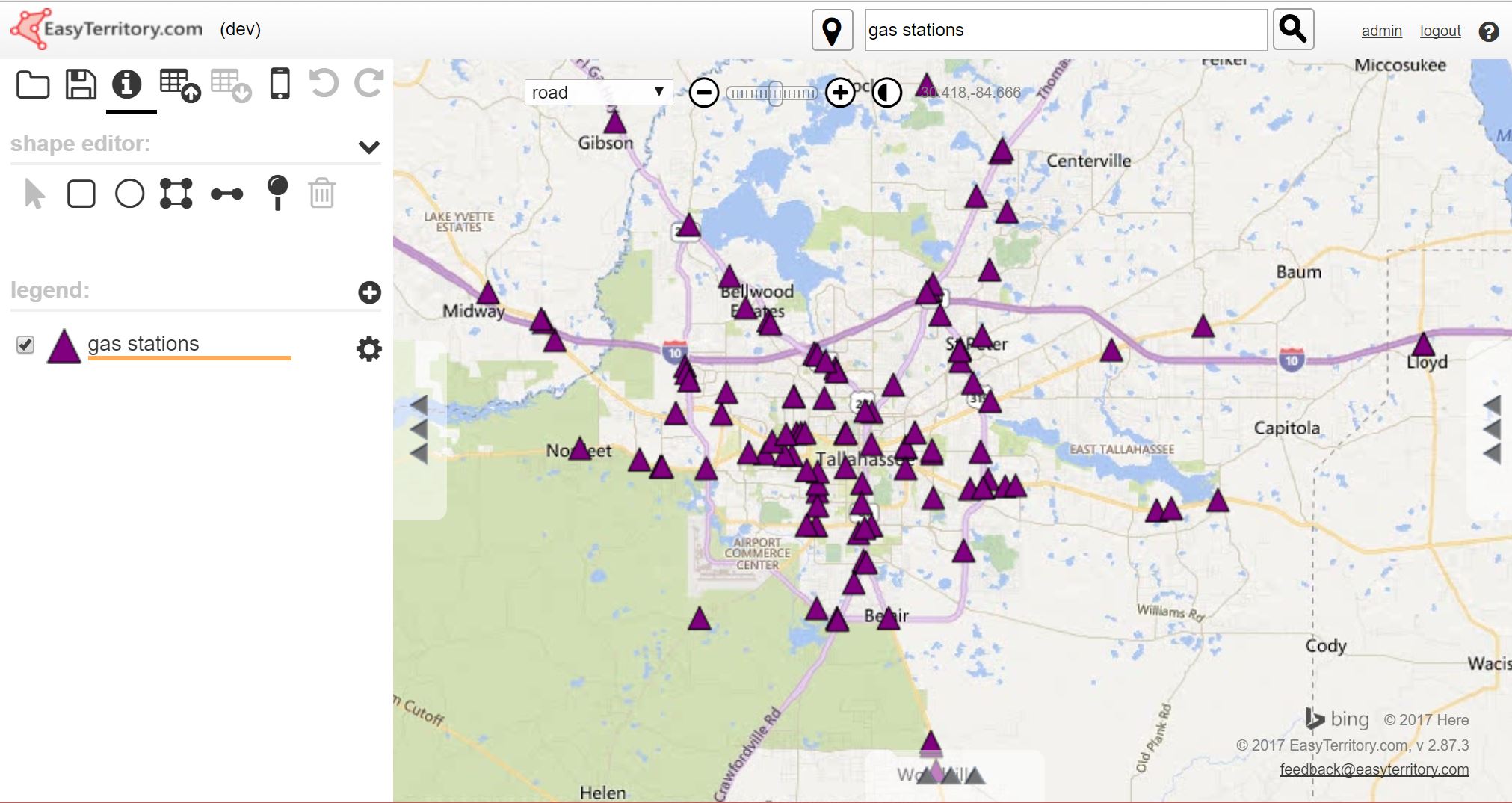Click the map zoom level slider
1512x803 pixels.
tap(772, 93)
